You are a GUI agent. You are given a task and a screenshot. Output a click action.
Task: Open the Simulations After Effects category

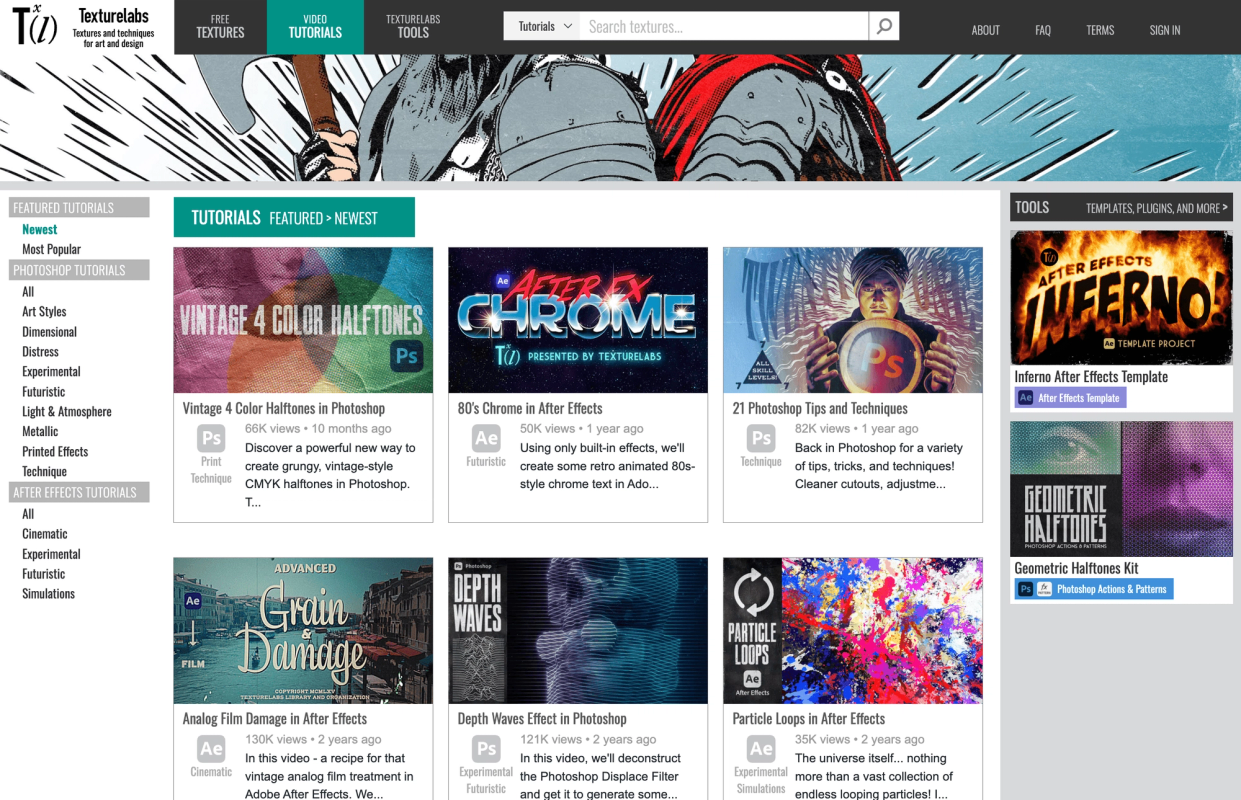point(48,593)
